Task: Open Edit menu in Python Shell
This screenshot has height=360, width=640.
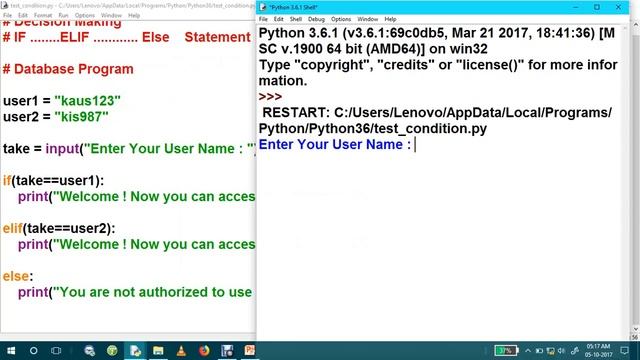Action: (278, 19)
